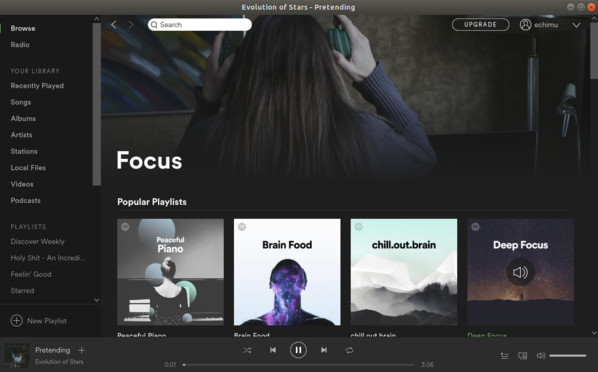
Task: Open Videos in the sidebar
Action: point(22,184)
